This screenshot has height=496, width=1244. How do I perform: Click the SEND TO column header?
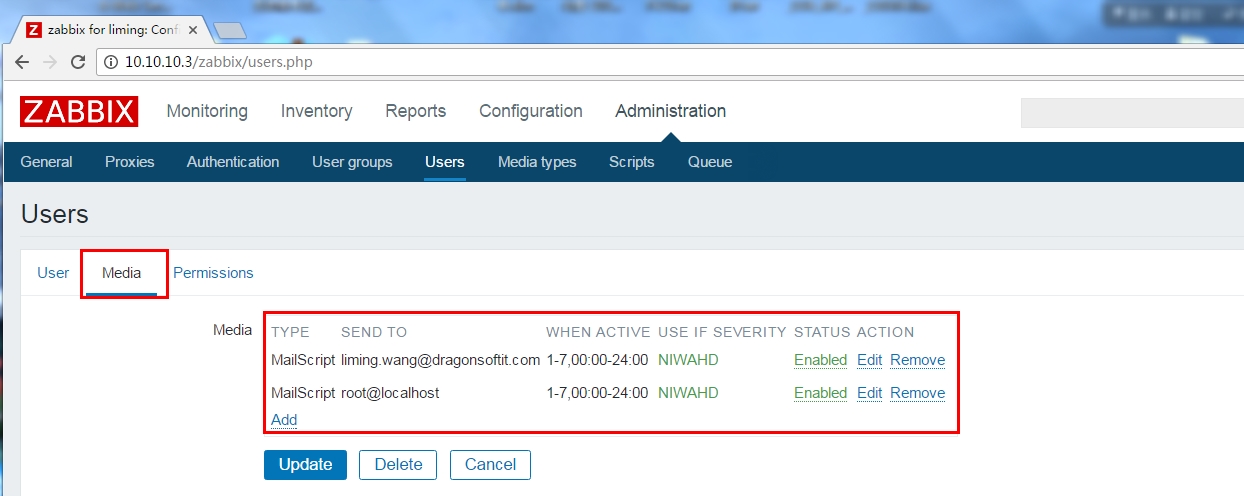[x=374, y=332]
